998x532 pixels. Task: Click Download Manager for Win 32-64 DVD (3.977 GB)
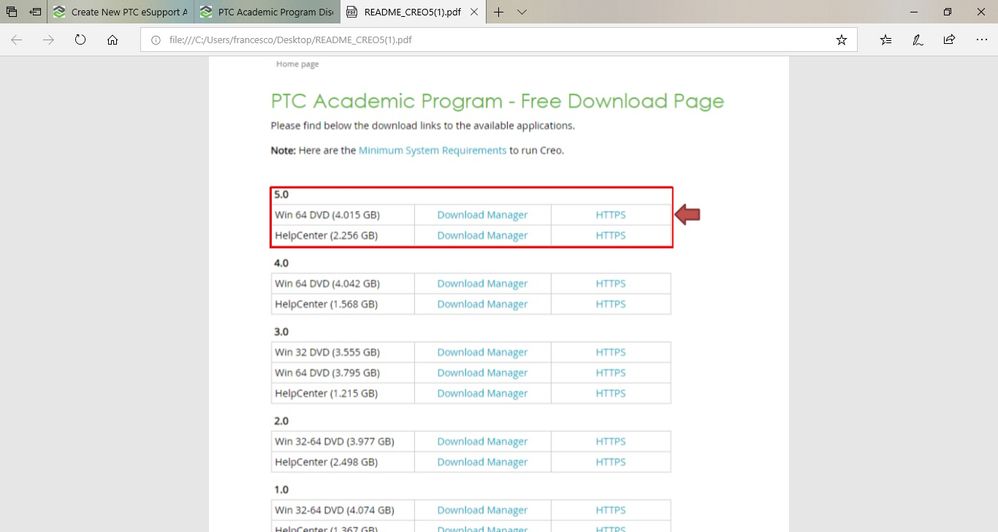pos(482,442)
